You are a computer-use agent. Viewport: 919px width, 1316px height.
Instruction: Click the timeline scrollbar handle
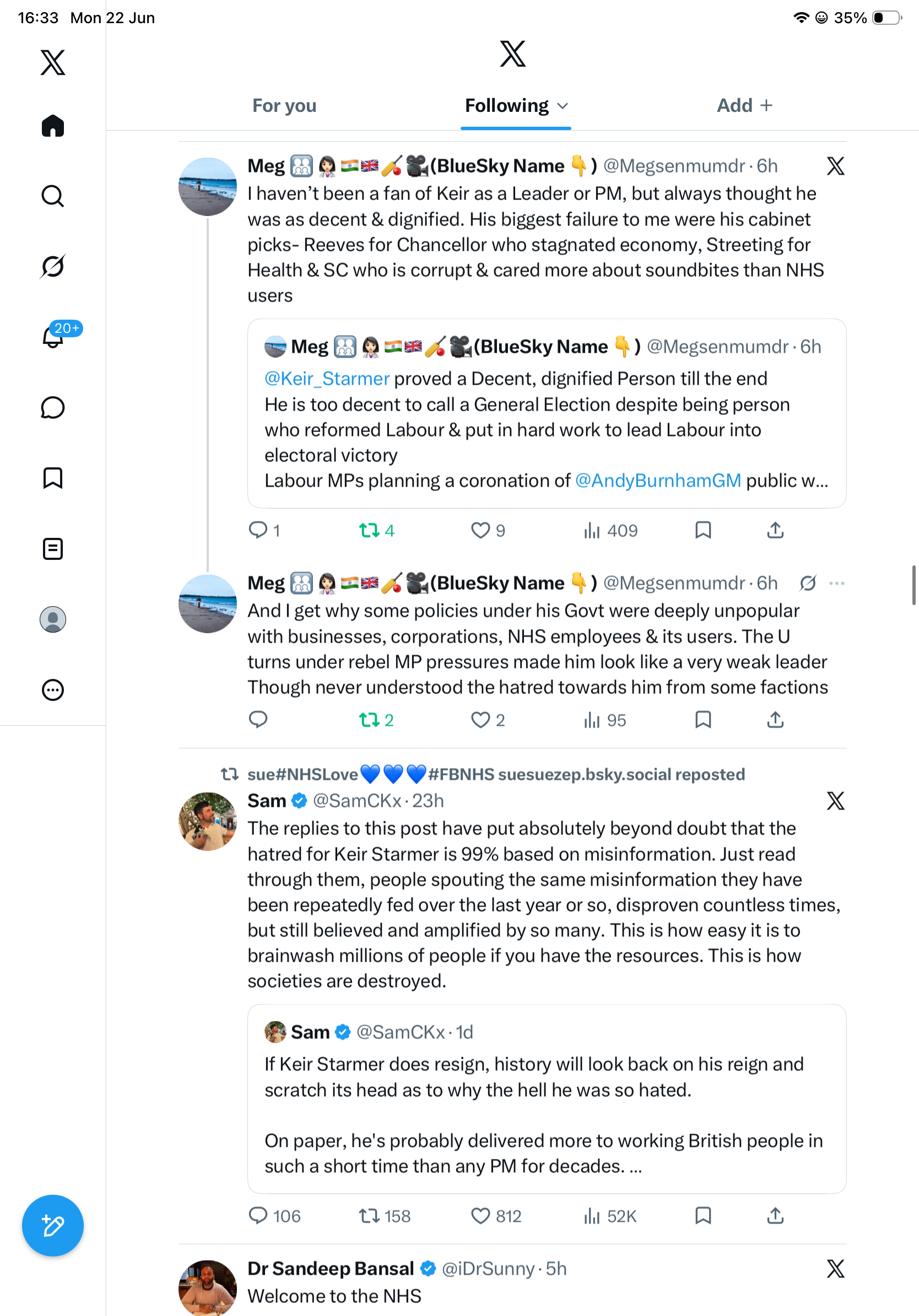(914, 585)
